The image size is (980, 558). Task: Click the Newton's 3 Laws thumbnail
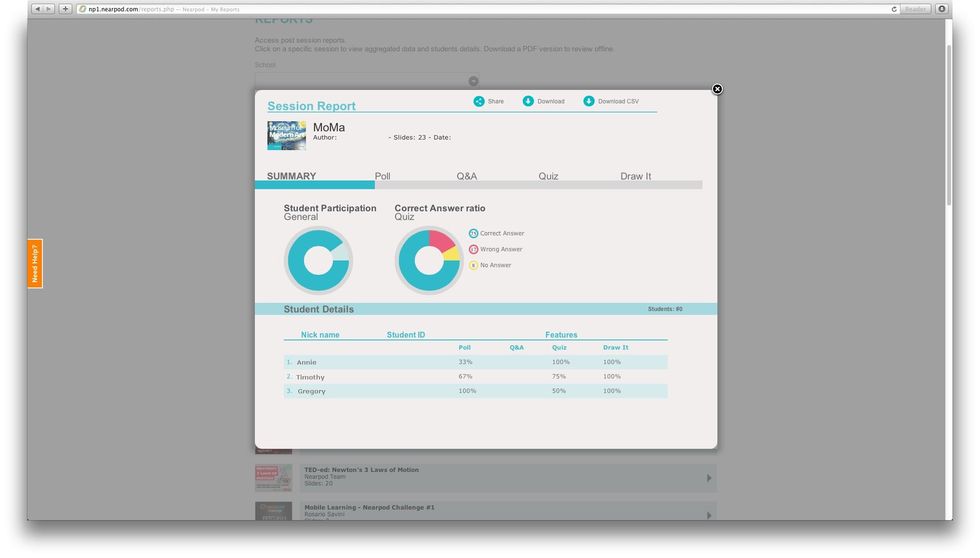click(273, 477)
